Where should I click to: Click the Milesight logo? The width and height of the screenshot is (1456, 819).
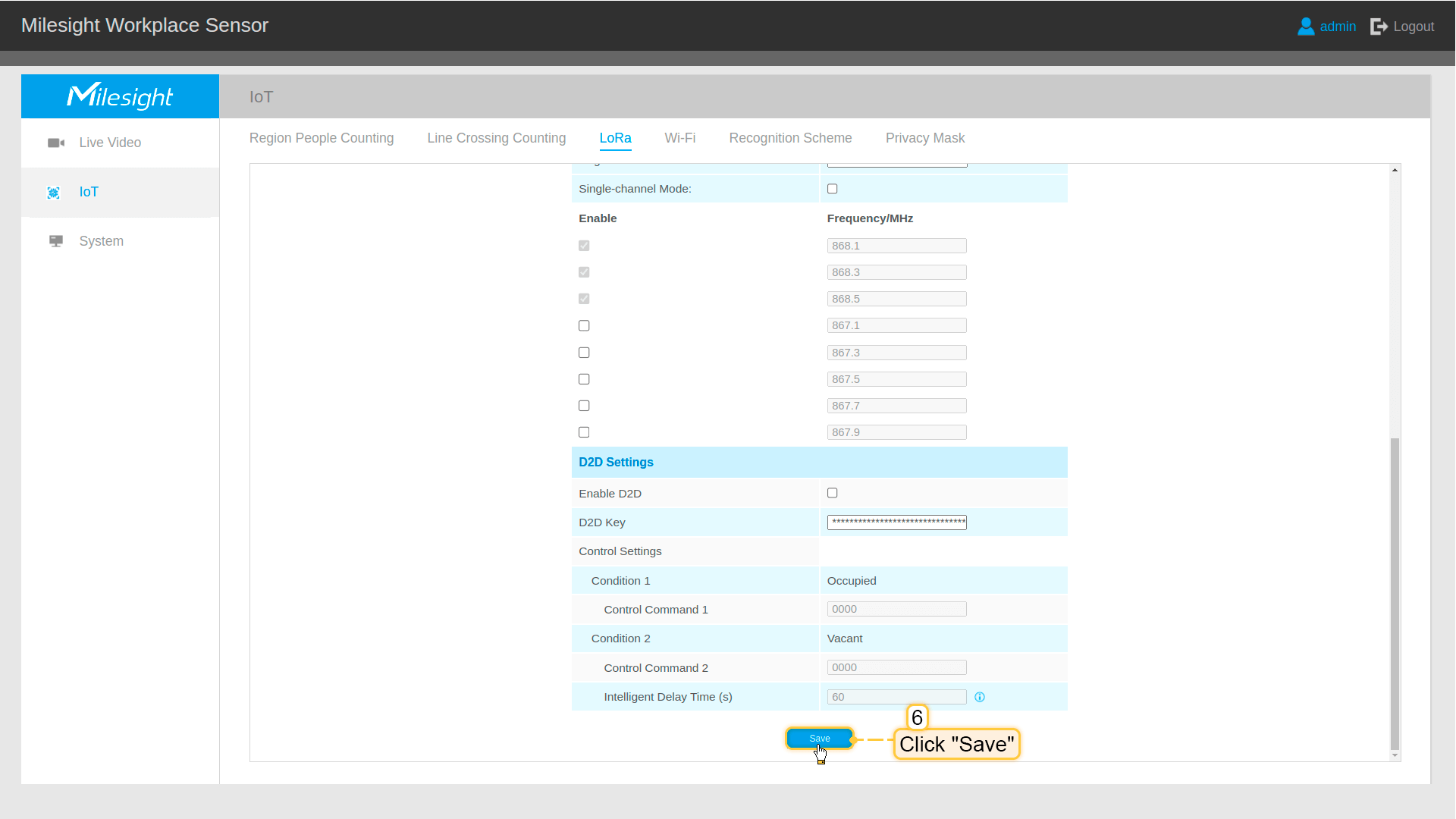coord(120,96)
